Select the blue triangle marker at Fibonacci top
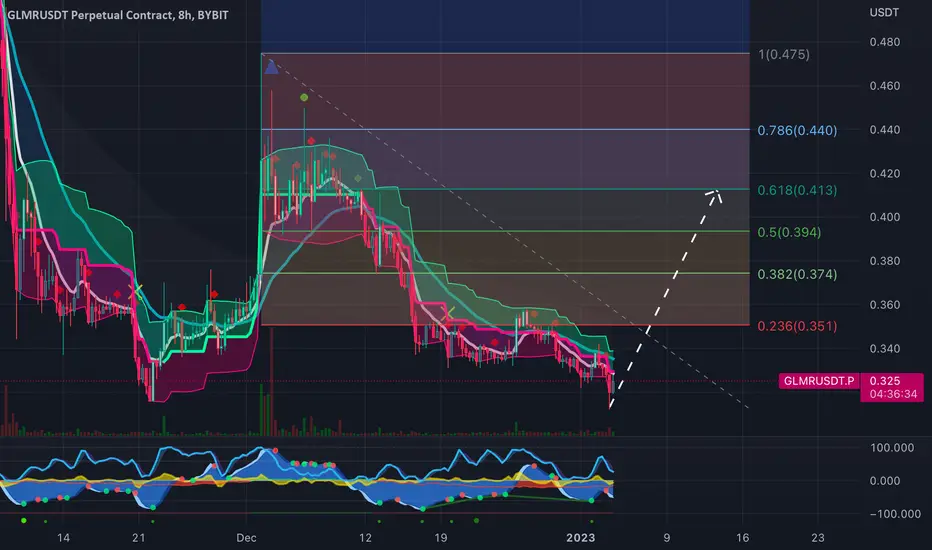Viewport: 932px width, 550px height. [x=271, y=67]
